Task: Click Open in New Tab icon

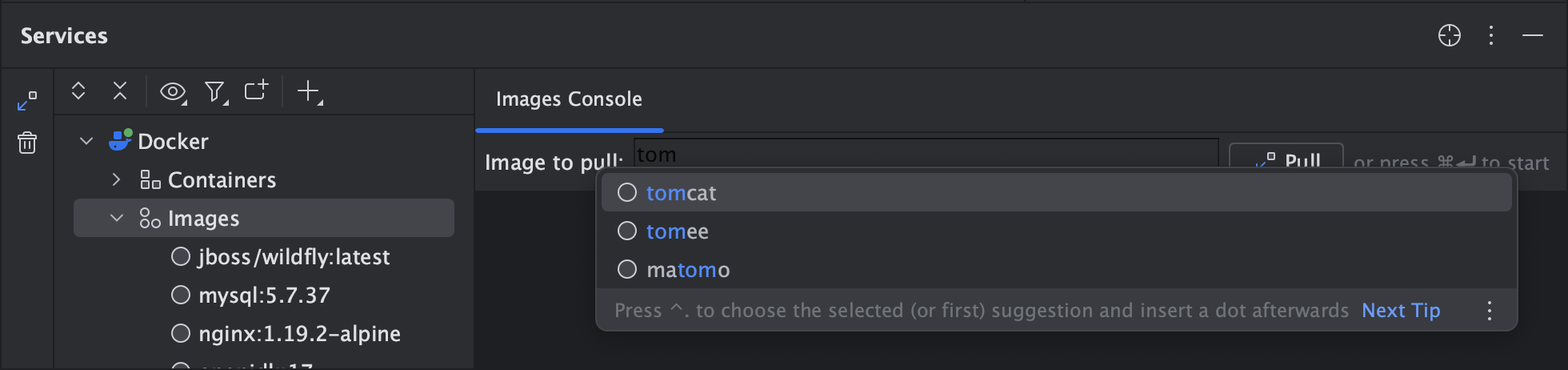Action: [x=256, y=90]
